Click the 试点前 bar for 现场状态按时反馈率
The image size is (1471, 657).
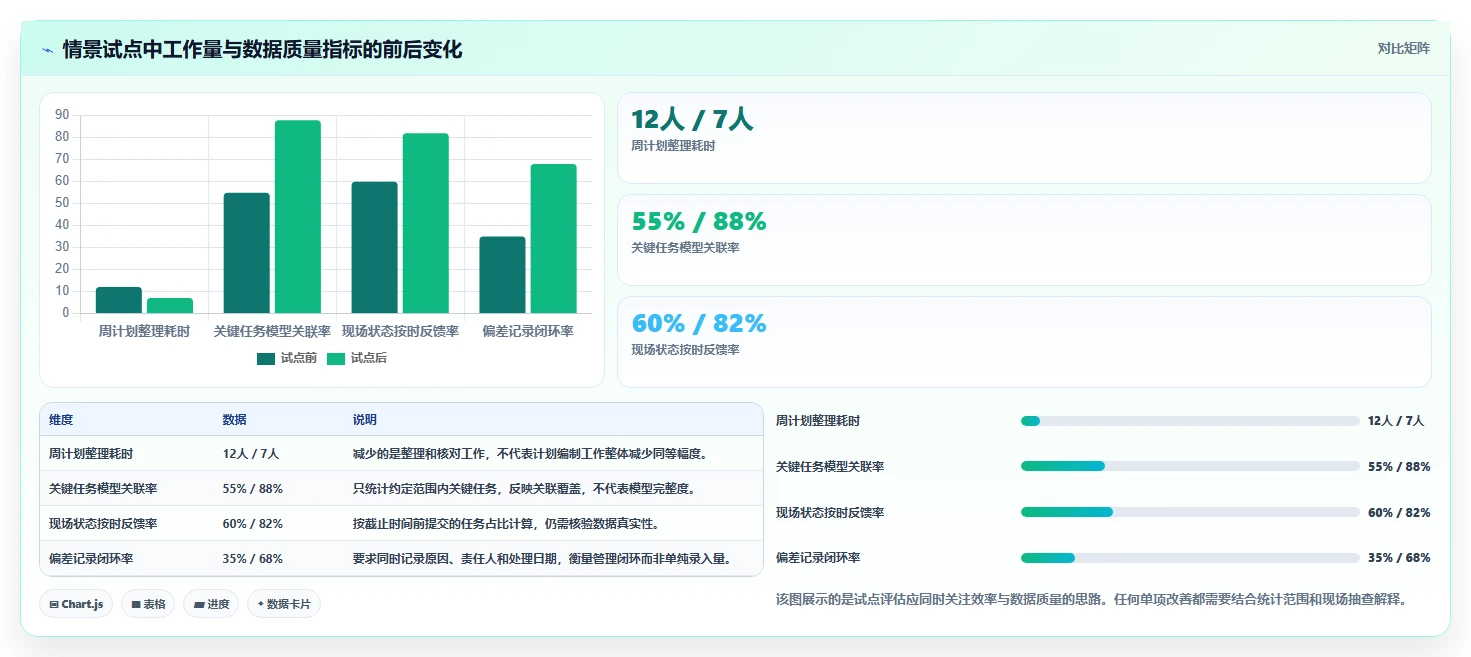[x=374, y=248]
